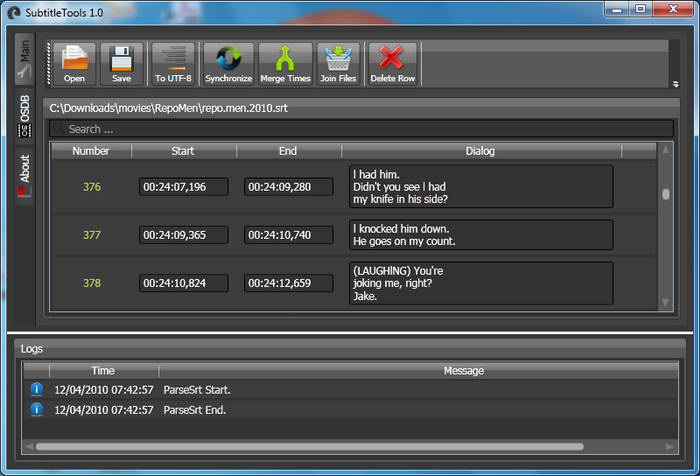The image size is (700, 476).
Task: Convert file with To UTF-8 icon
Action: point(173,64)
